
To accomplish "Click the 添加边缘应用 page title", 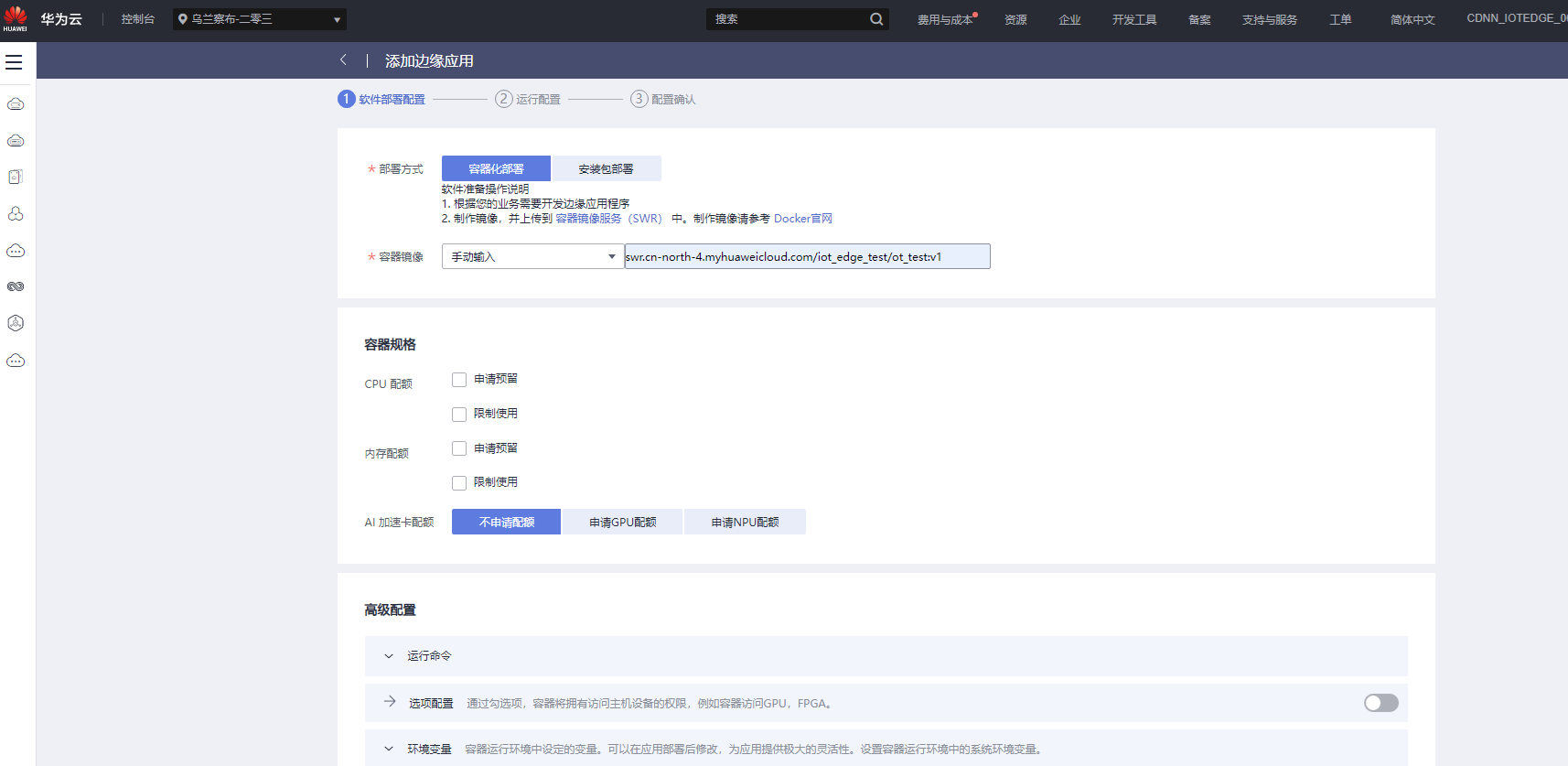I will [429, 60].
